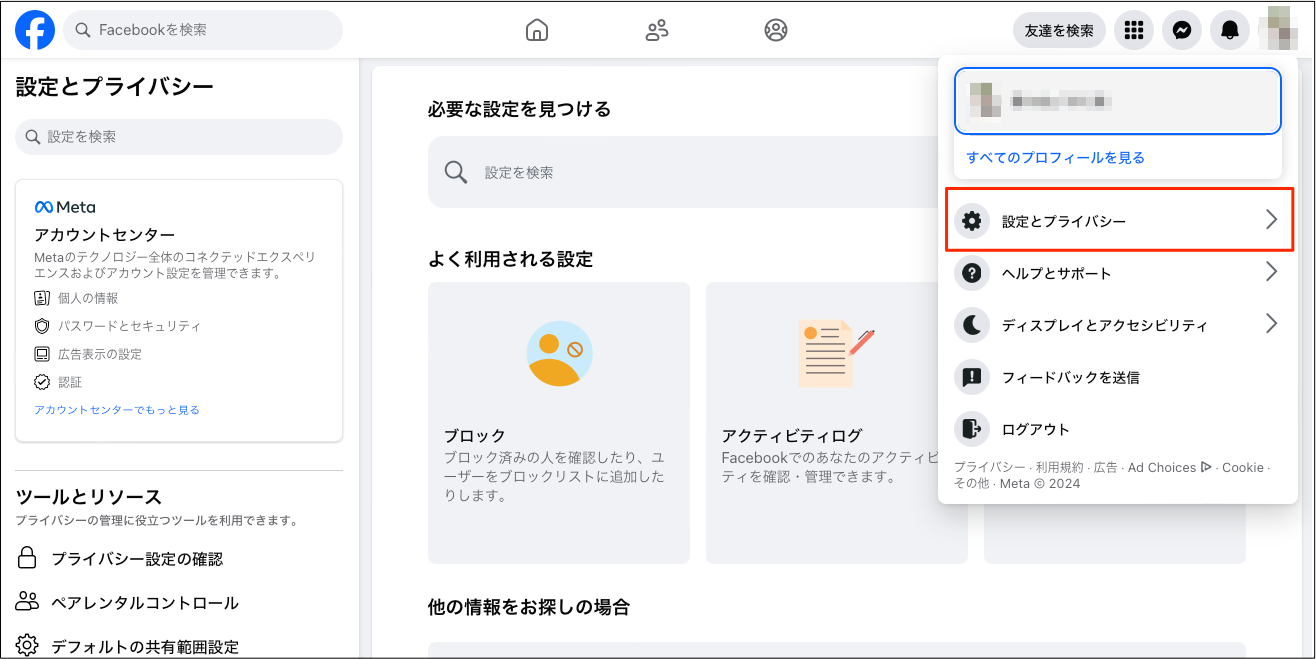Click the magnifier icon in main settings search

456,172
